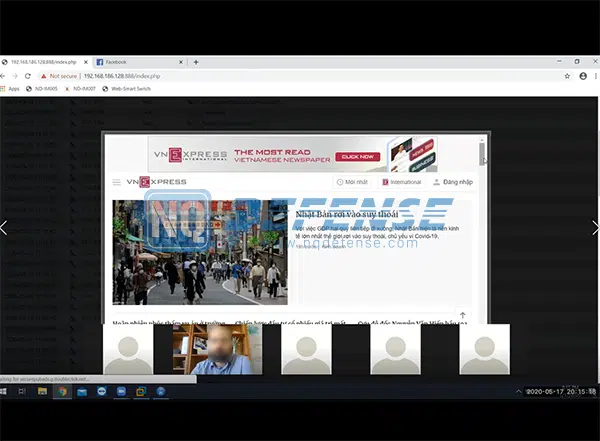This screenshot has height=441, width=600.
Task: Open the NO-IM007 bookmark
Action: pos(80,89)
